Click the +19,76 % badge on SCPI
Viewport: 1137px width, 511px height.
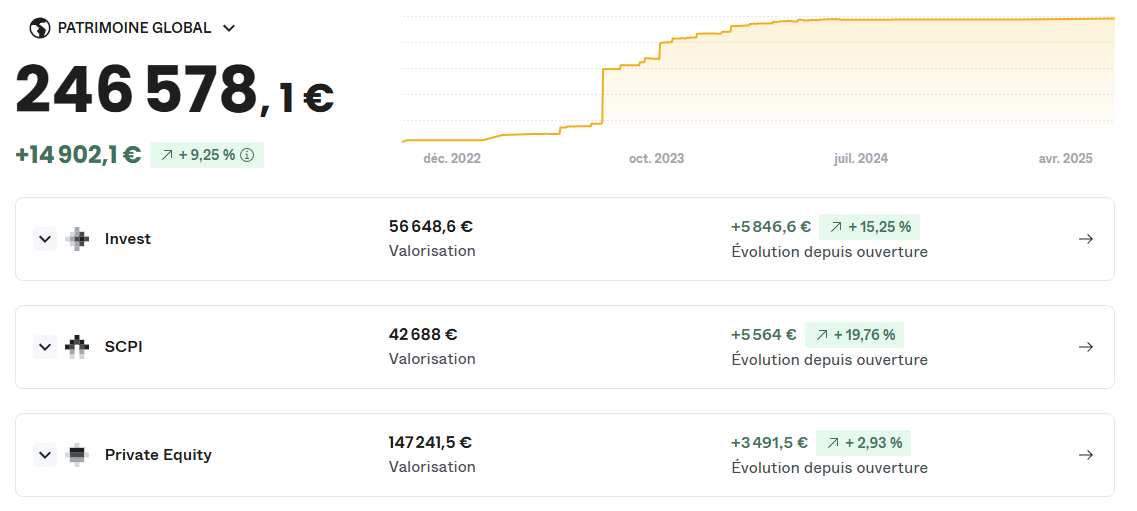(x=854, y=335)
